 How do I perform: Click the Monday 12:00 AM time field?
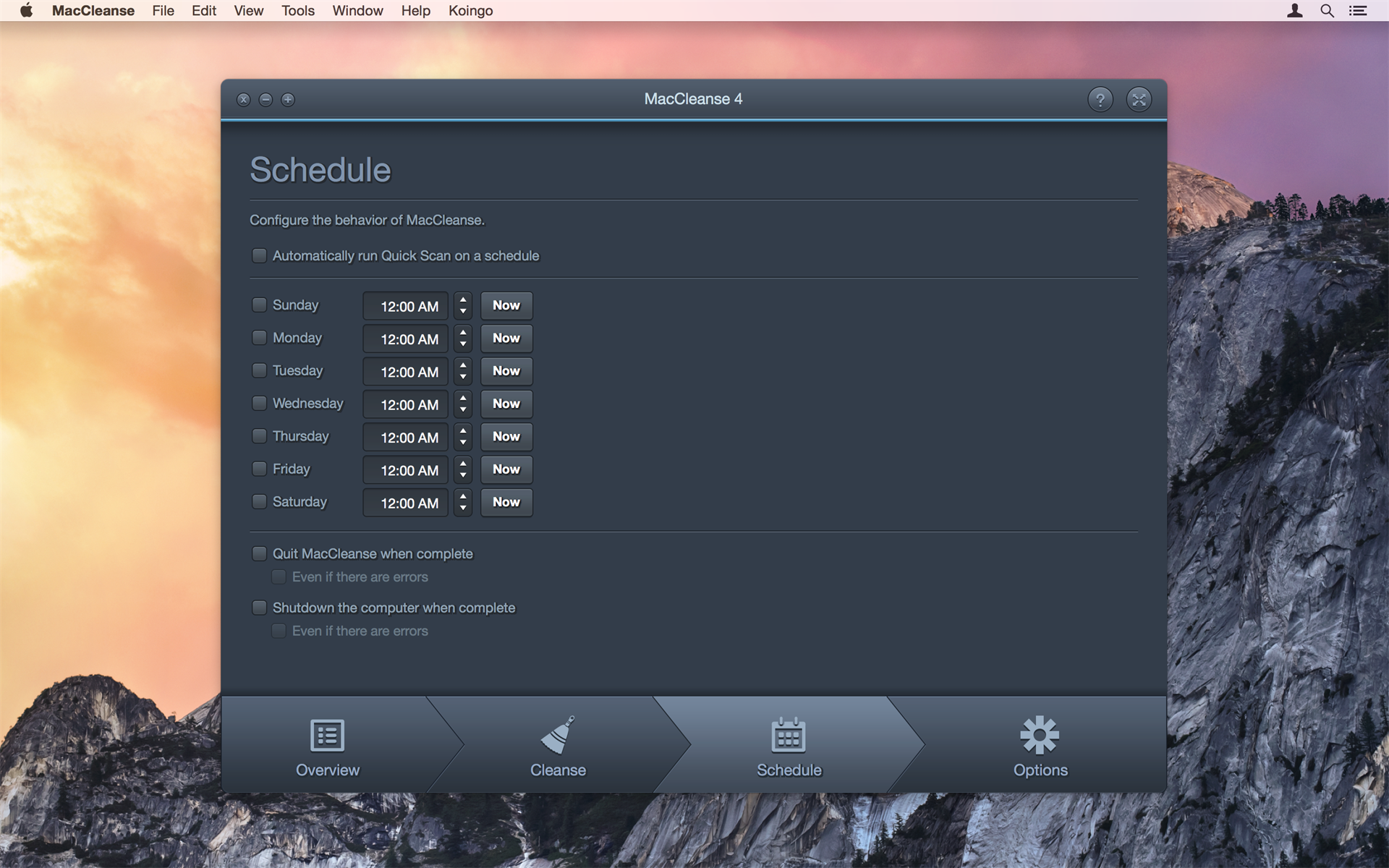click(x=406, y=339)
